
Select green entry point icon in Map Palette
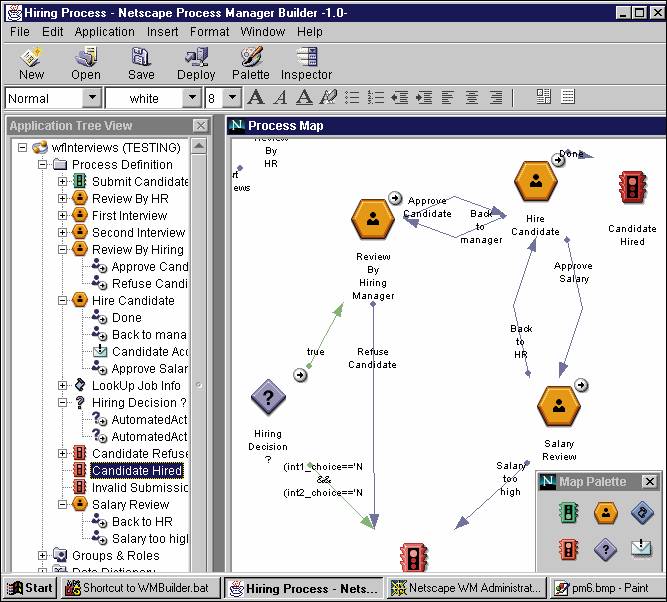566,512
